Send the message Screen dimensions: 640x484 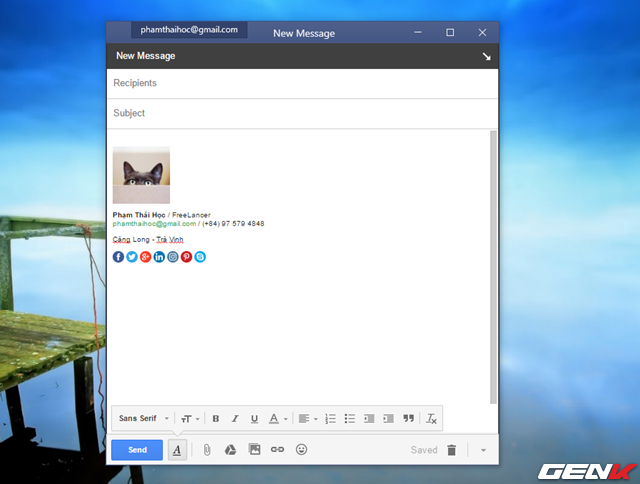pos(137,450)
